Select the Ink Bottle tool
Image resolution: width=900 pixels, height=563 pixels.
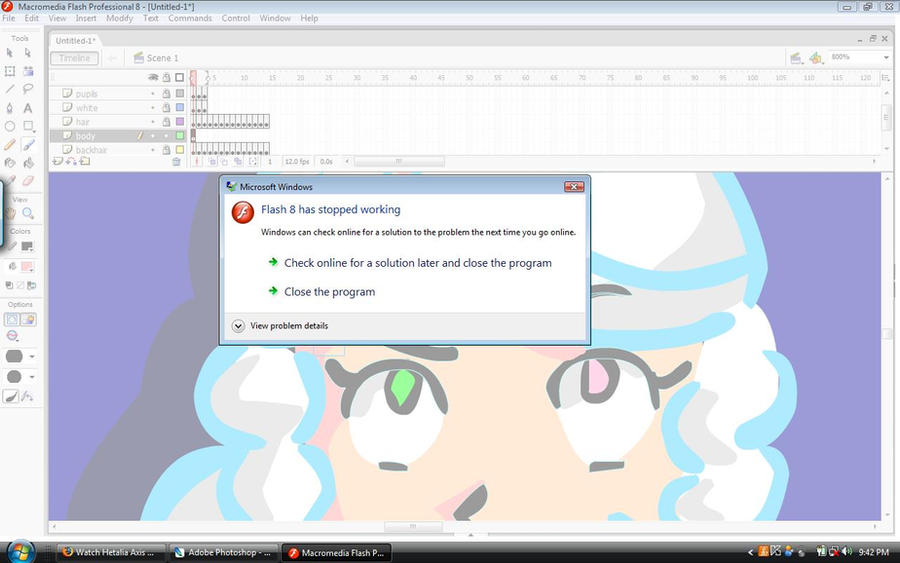click(10, 163)
